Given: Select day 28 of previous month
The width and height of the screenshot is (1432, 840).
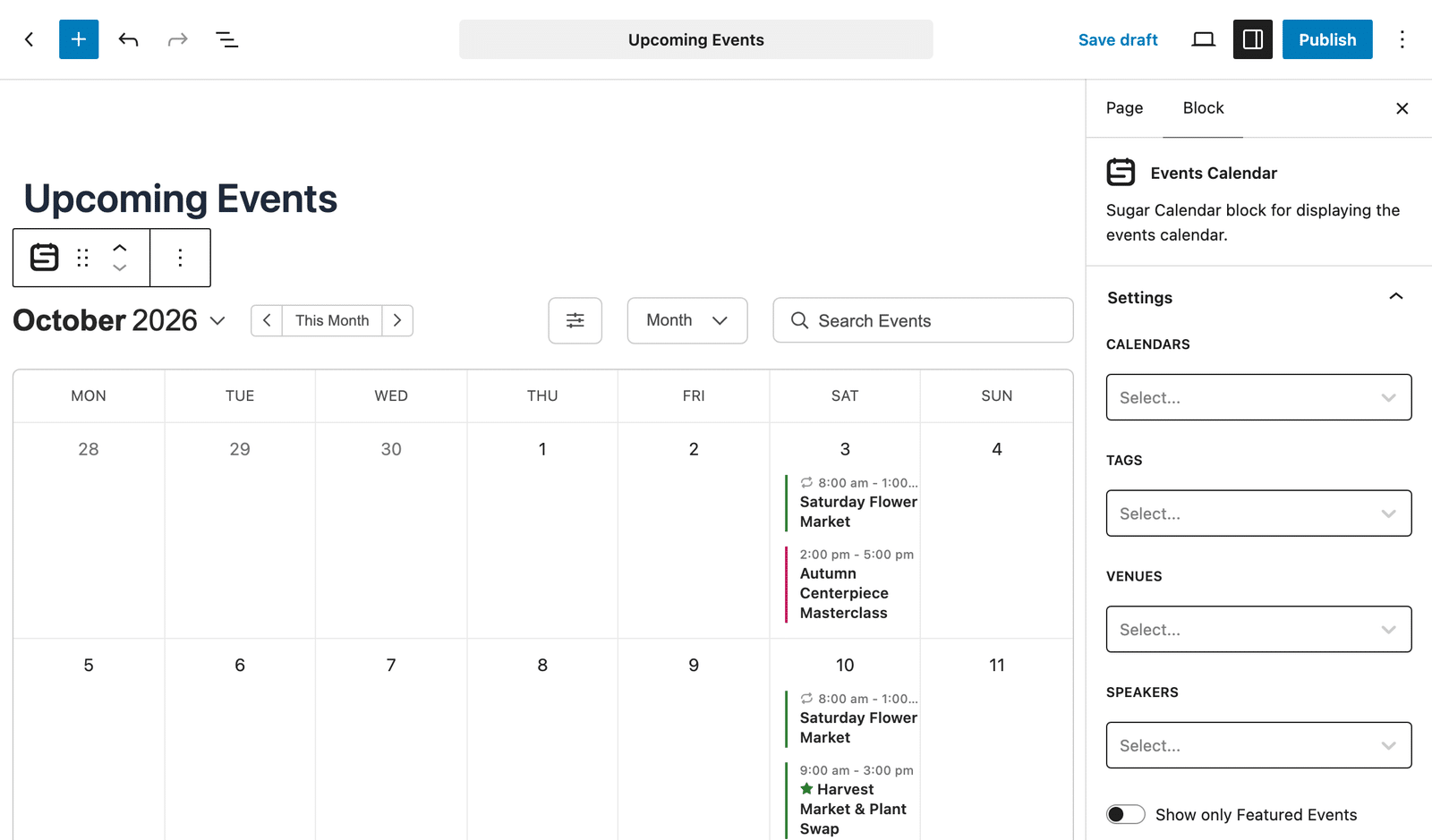Looking at the screenshot, I should click(x=89, y=449).
